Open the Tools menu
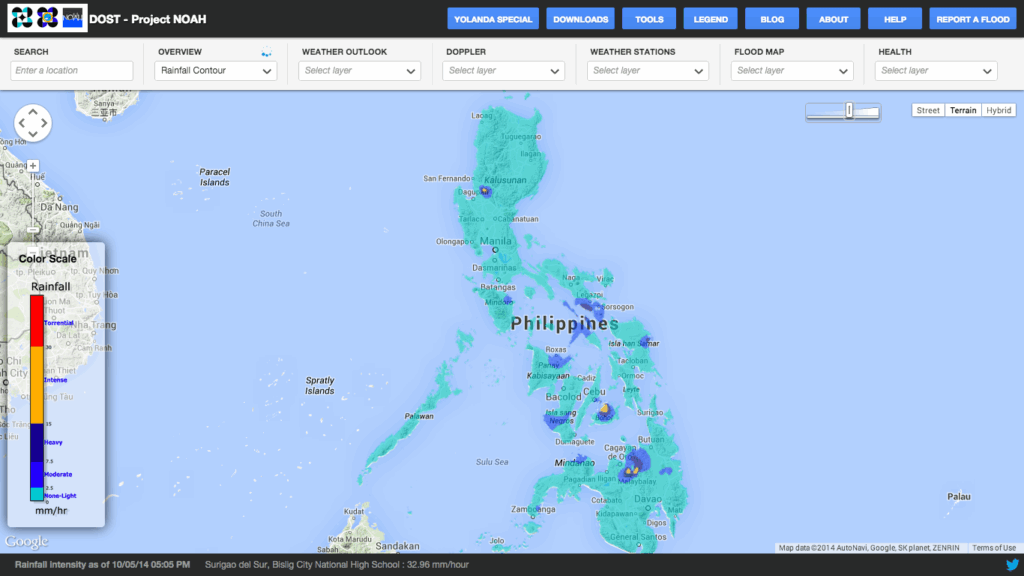Screen dimensions: 1024x576 [x=649, y=19]
